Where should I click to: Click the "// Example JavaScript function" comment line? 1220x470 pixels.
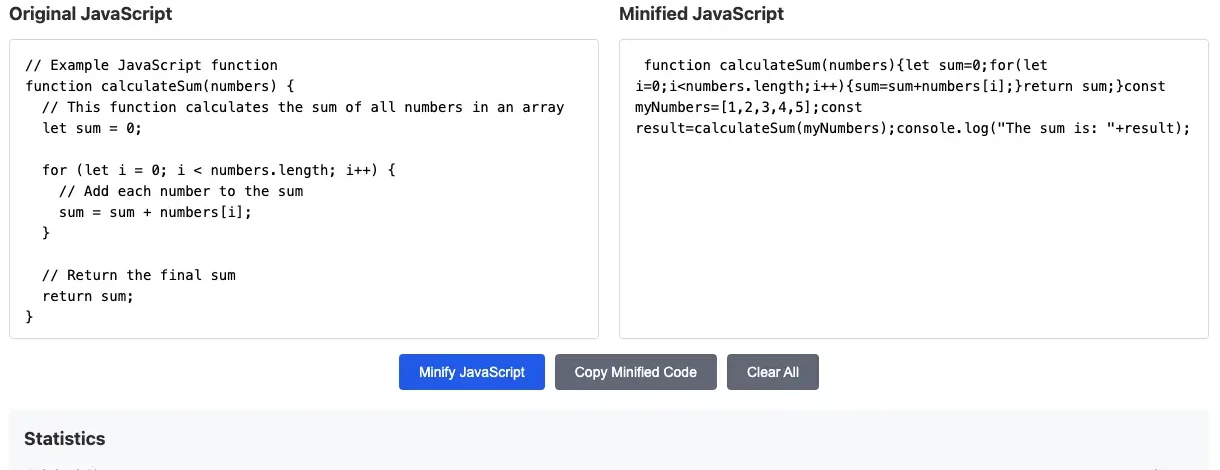click(151, 65)
